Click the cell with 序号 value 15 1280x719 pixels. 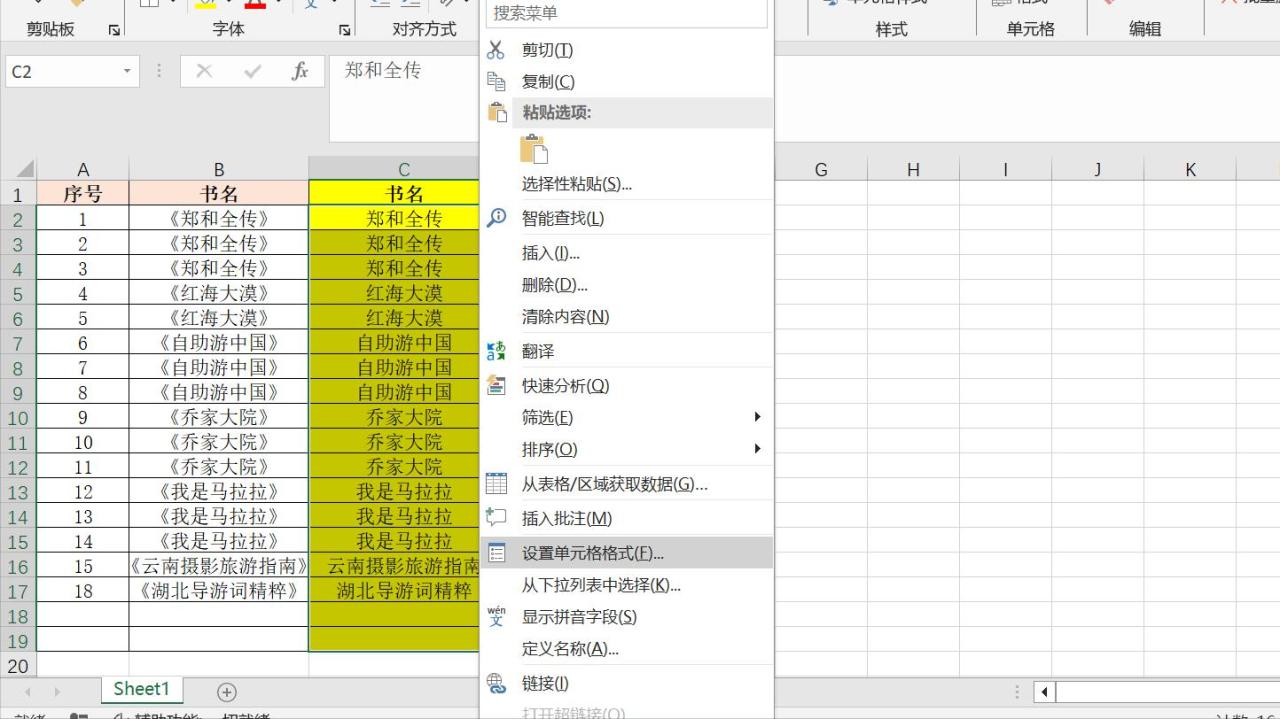[83, 566]
